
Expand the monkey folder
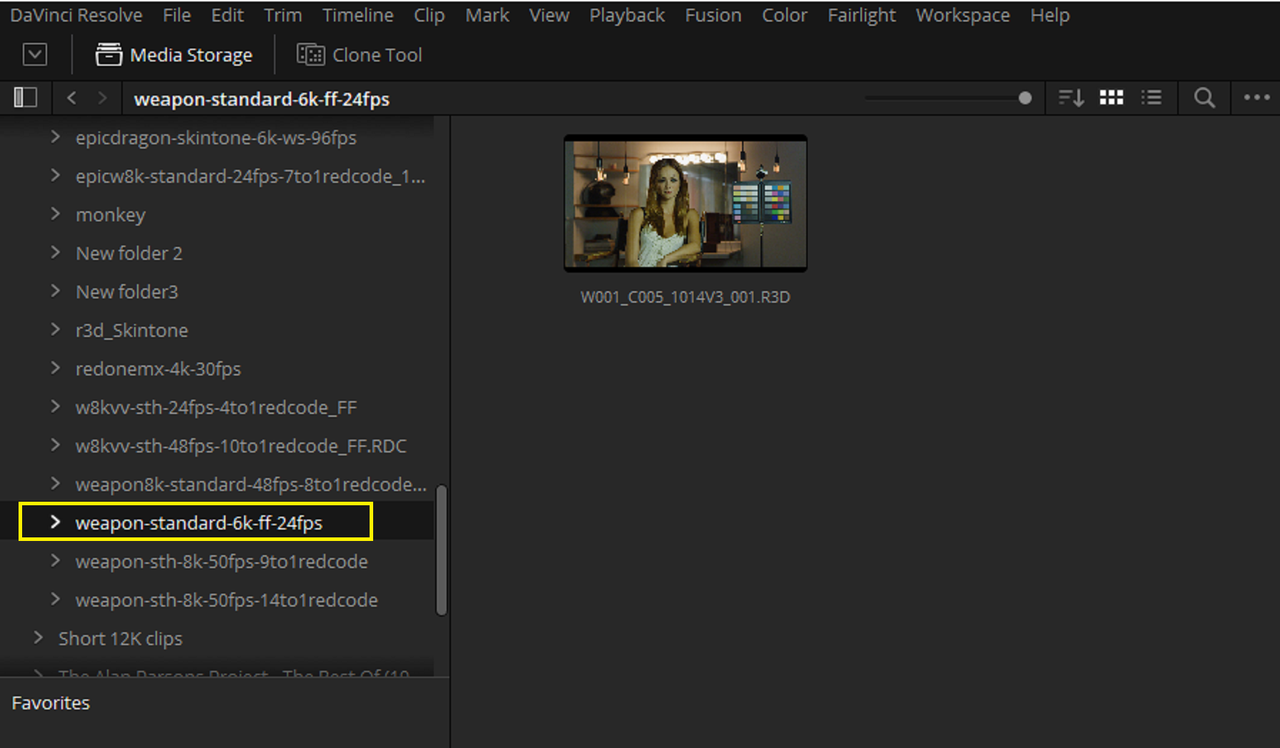[x=56, y=214]
